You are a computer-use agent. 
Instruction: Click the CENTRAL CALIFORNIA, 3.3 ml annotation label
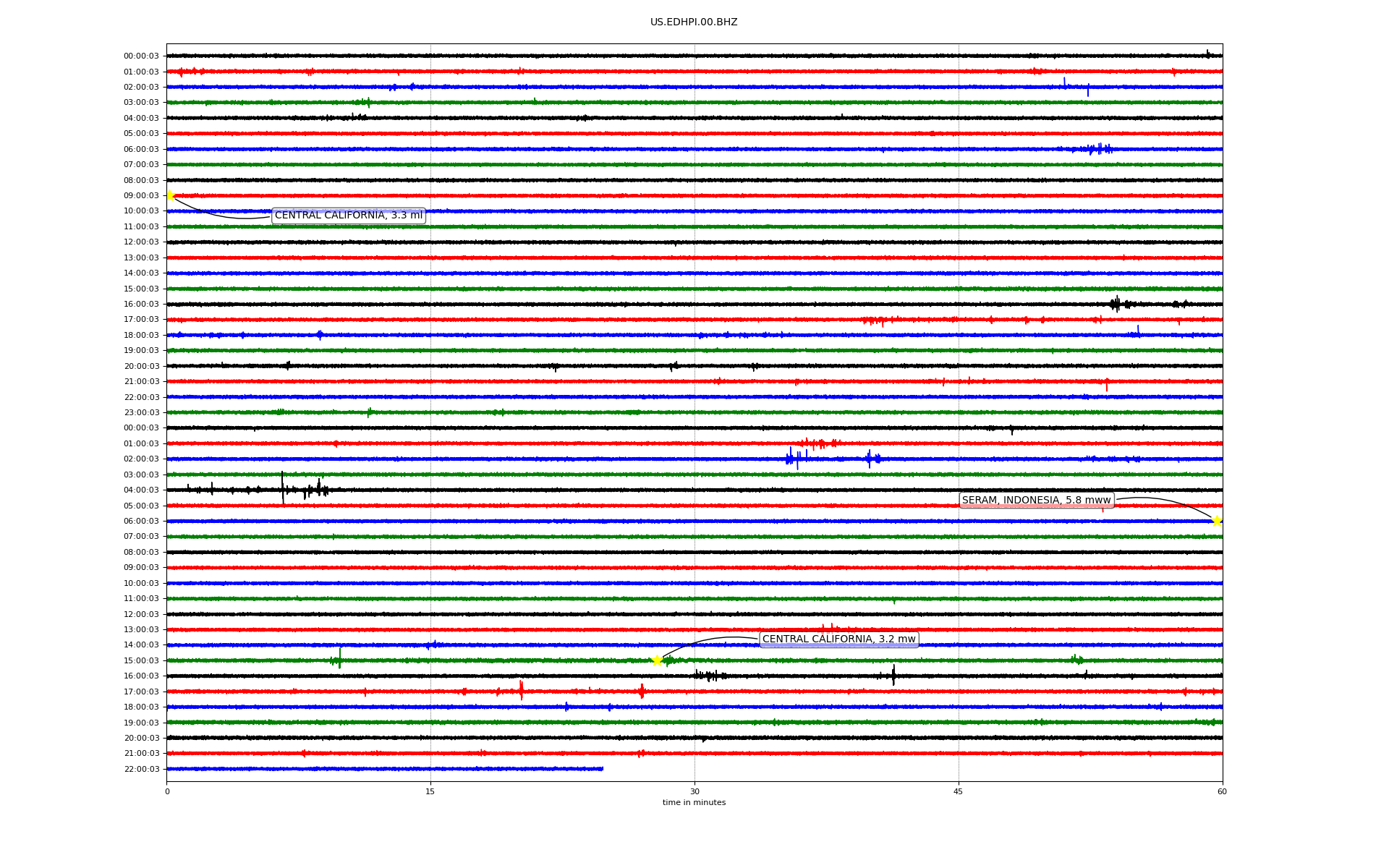[x=348, y=216]
